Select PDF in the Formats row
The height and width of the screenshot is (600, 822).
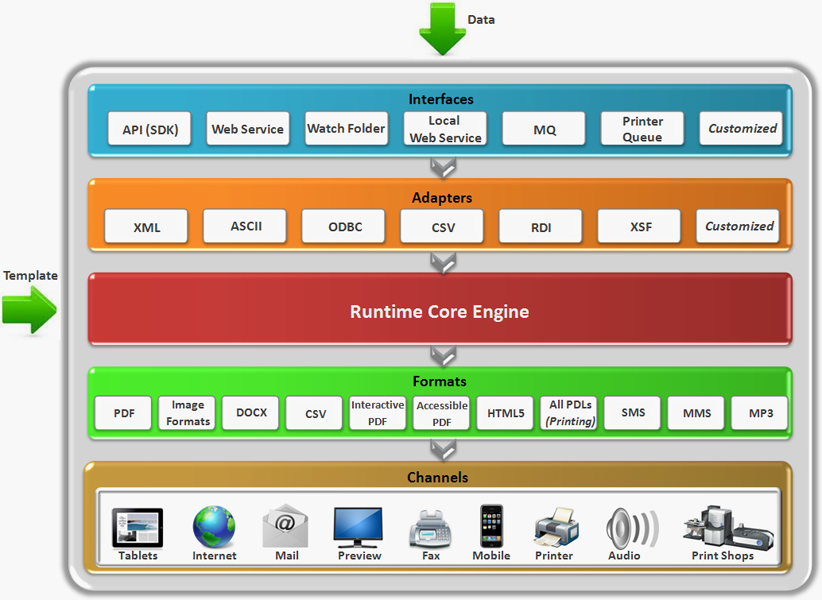coord(123,413)
